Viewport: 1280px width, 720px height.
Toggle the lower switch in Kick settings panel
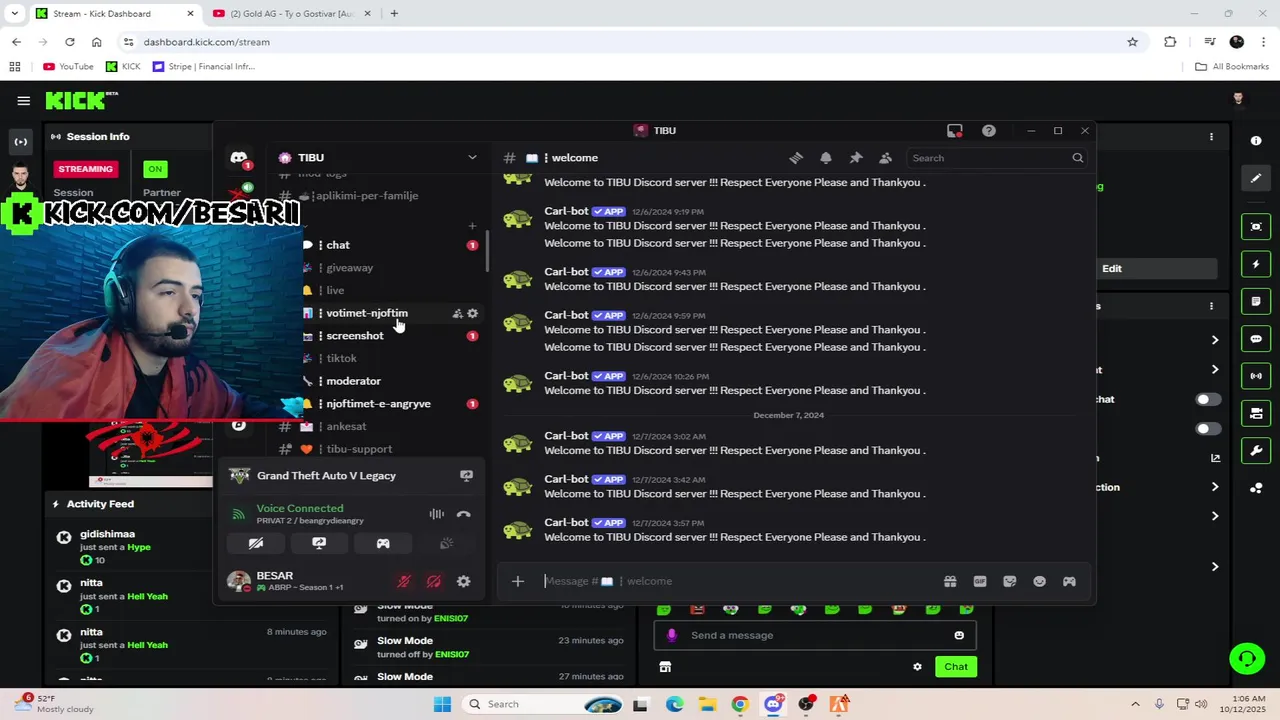[x=1208, y=429]
